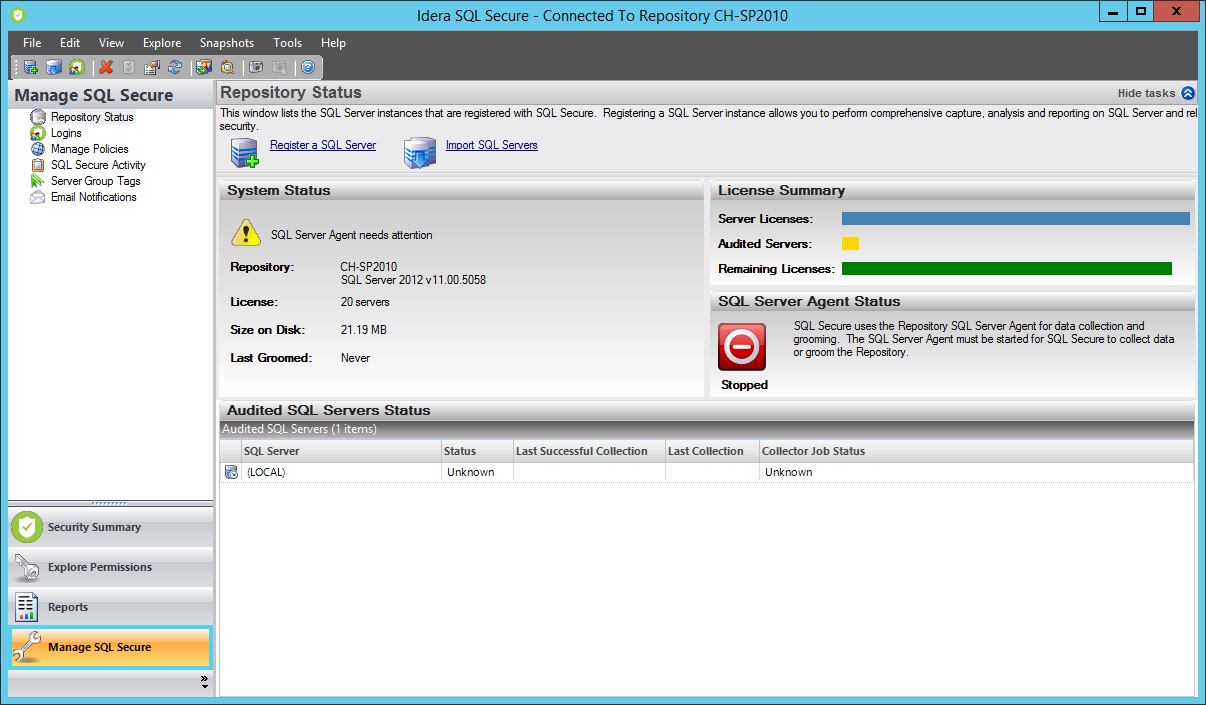Sort by Collector Job Status column header
This screenshot has width=1206, height=705.
click(x=976, y=451)
